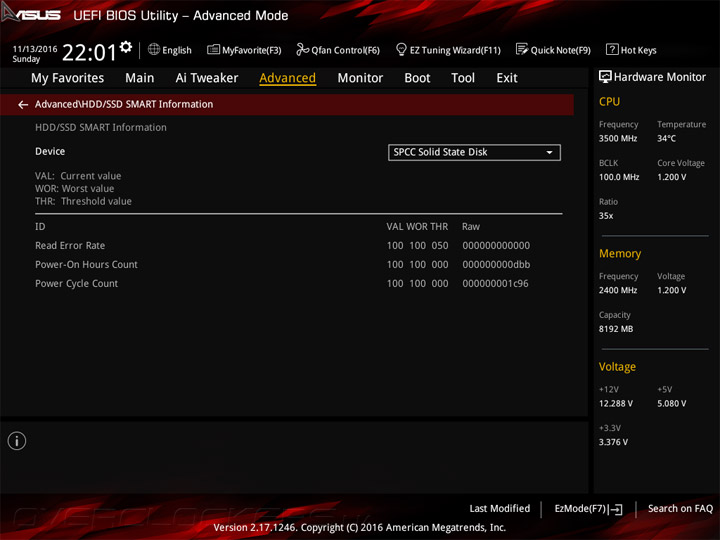Click the Voltage heading in Hardware Monitor
This screenshot has width=720, height=540.
[x=617, y=367]
